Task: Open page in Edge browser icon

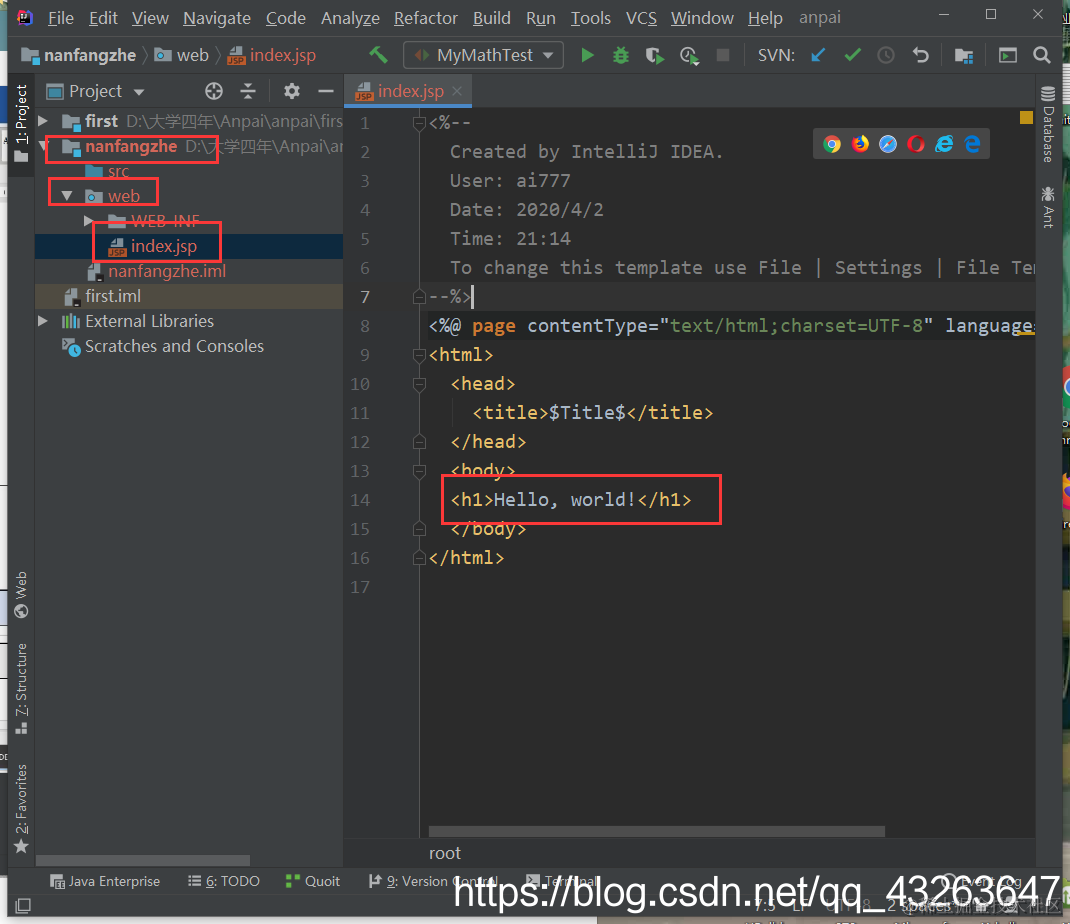Action: click(972, 144)
